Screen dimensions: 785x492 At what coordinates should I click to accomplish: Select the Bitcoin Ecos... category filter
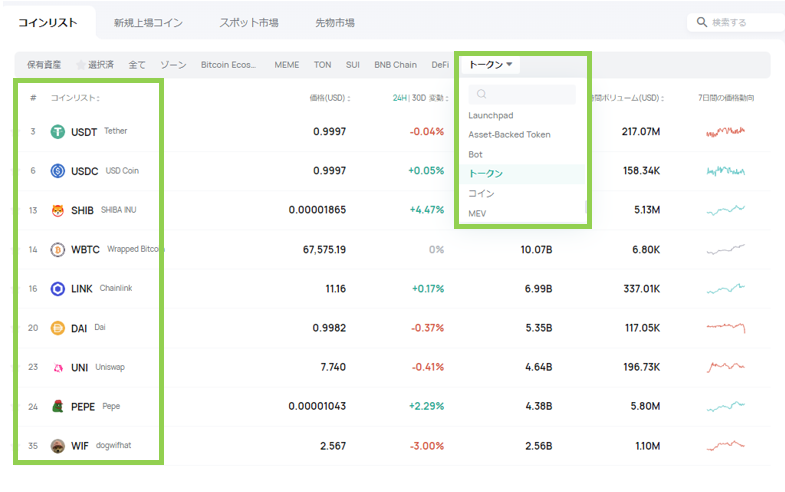pos(228,65)
